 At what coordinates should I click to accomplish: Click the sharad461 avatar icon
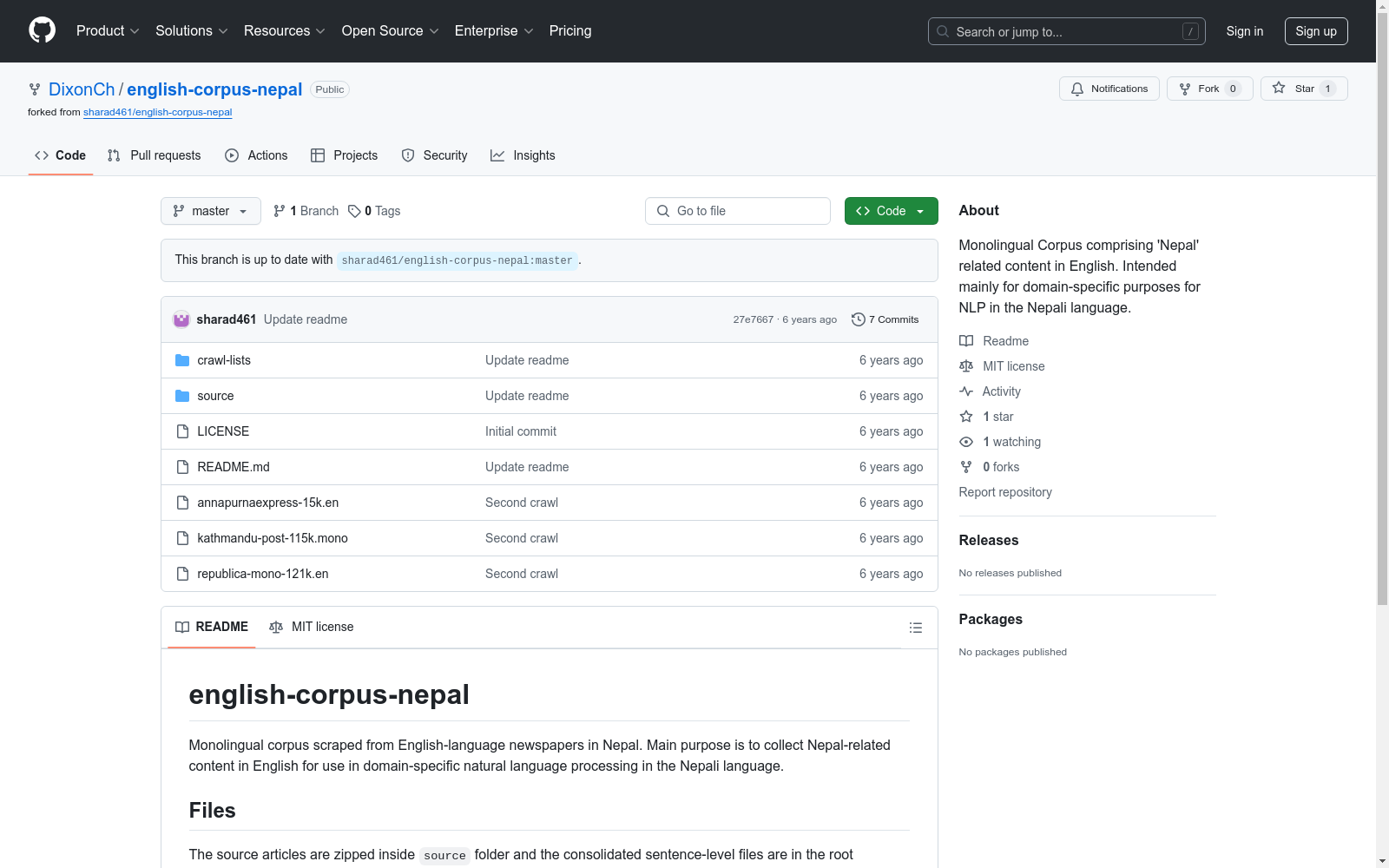181,319
